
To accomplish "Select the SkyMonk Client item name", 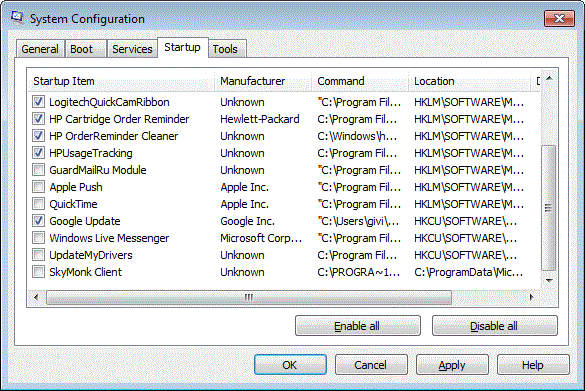I will (x=85, y=272).
